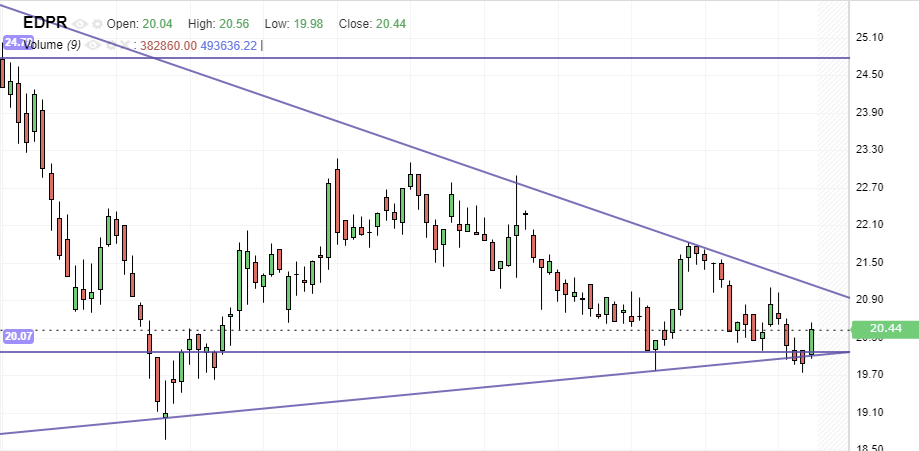Click the red volume value 382860.00
The height and width of the screenshot is (451, 919).
coord(169,46)
